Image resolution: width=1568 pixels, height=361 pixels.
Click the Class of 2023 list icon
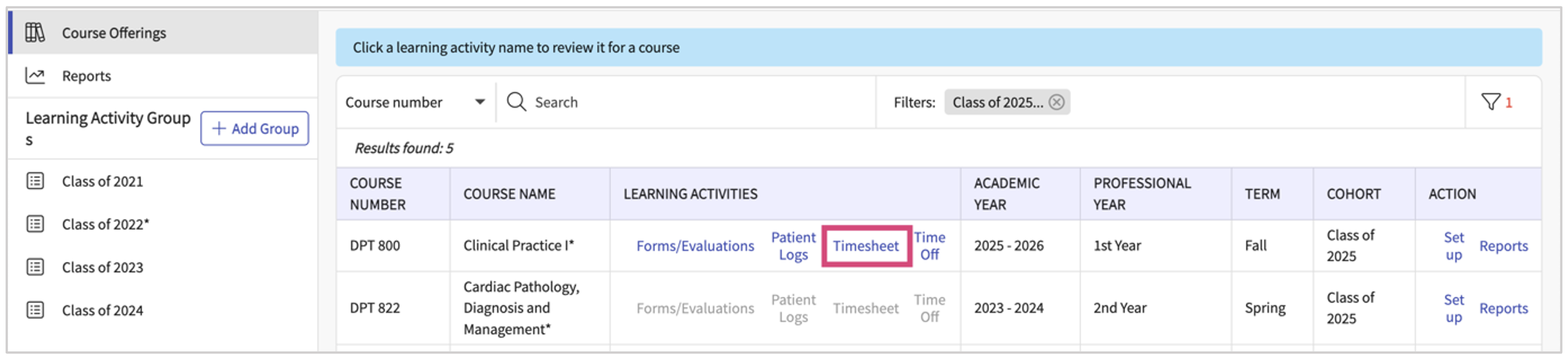[36, 266]
